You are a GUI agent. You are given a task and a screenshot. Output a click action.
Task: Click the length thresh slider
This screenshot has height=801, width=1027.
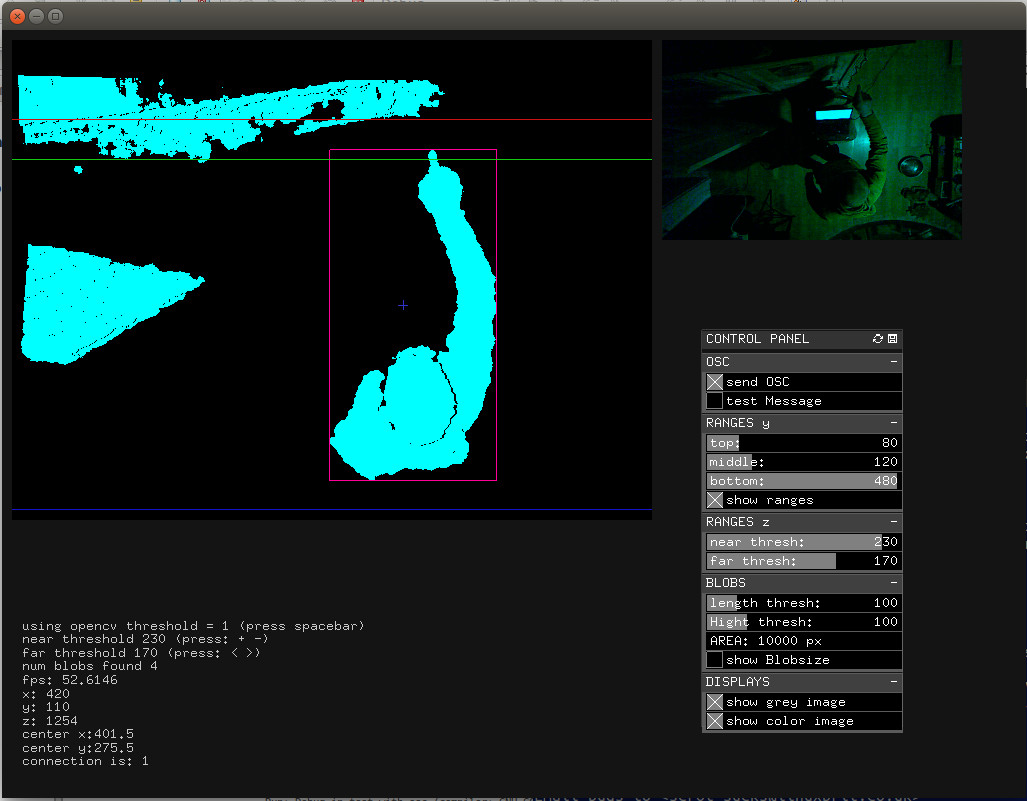pos(803,603)
